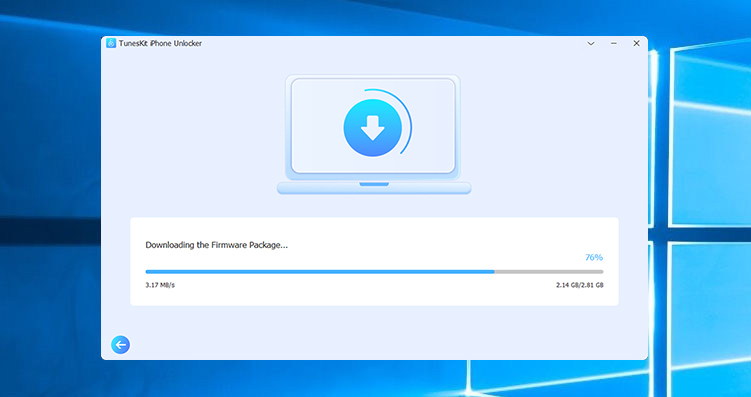Click the 76% progress percentage text

594,257
